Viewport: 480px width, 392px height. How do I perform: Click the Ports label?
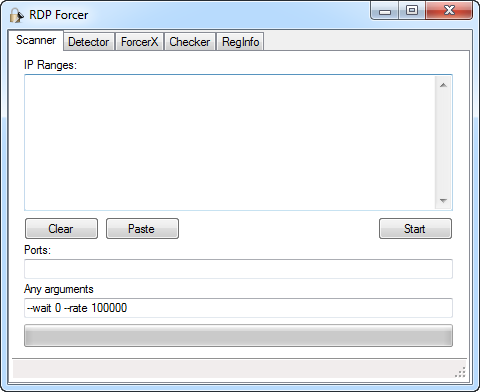click(37, 250)
